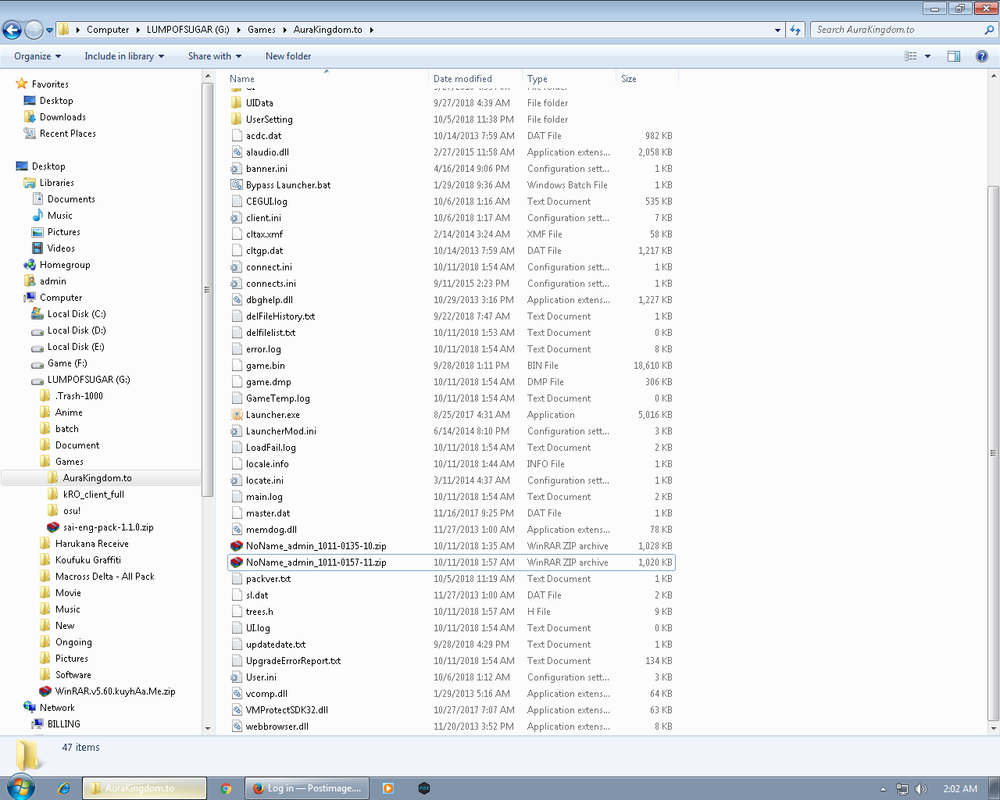Select the VMProtectSDK32.dll file icon
Viewport: 1000px width, 800px height.
pyautogui.click(x=236, y=710)
